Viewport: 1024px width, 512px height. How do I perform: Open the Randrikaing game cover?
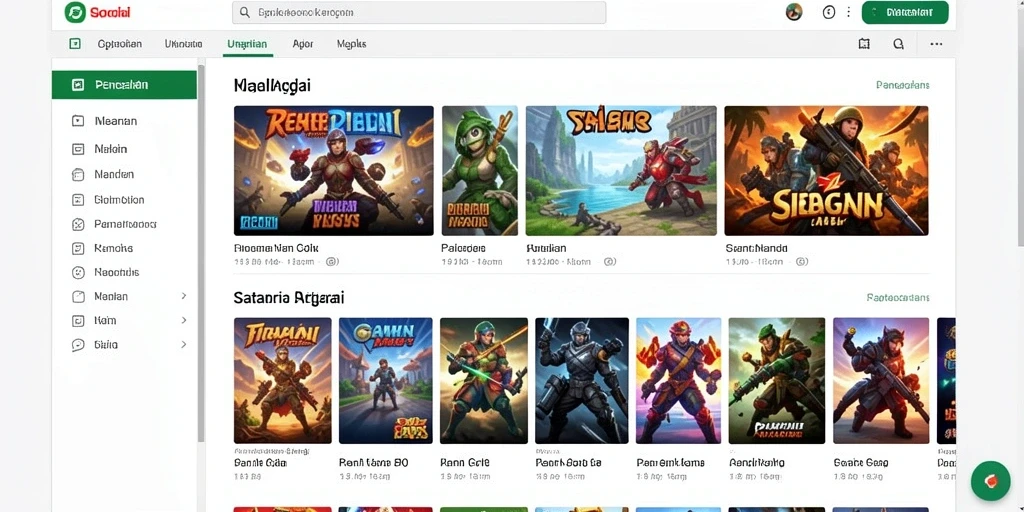[x=776, y=381]
